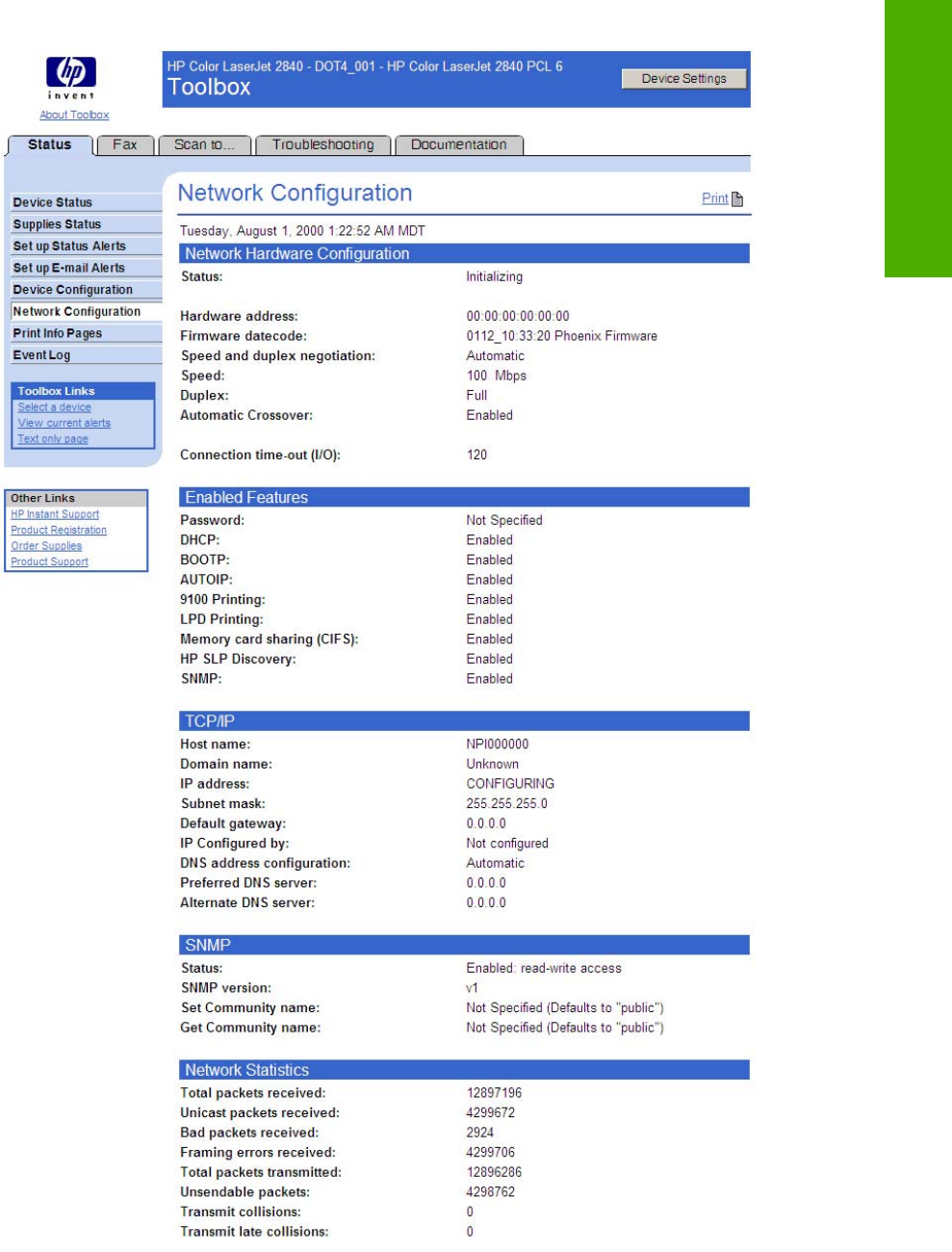
Task: Click the Network Statistics section header
Action: click(465, 1070)
